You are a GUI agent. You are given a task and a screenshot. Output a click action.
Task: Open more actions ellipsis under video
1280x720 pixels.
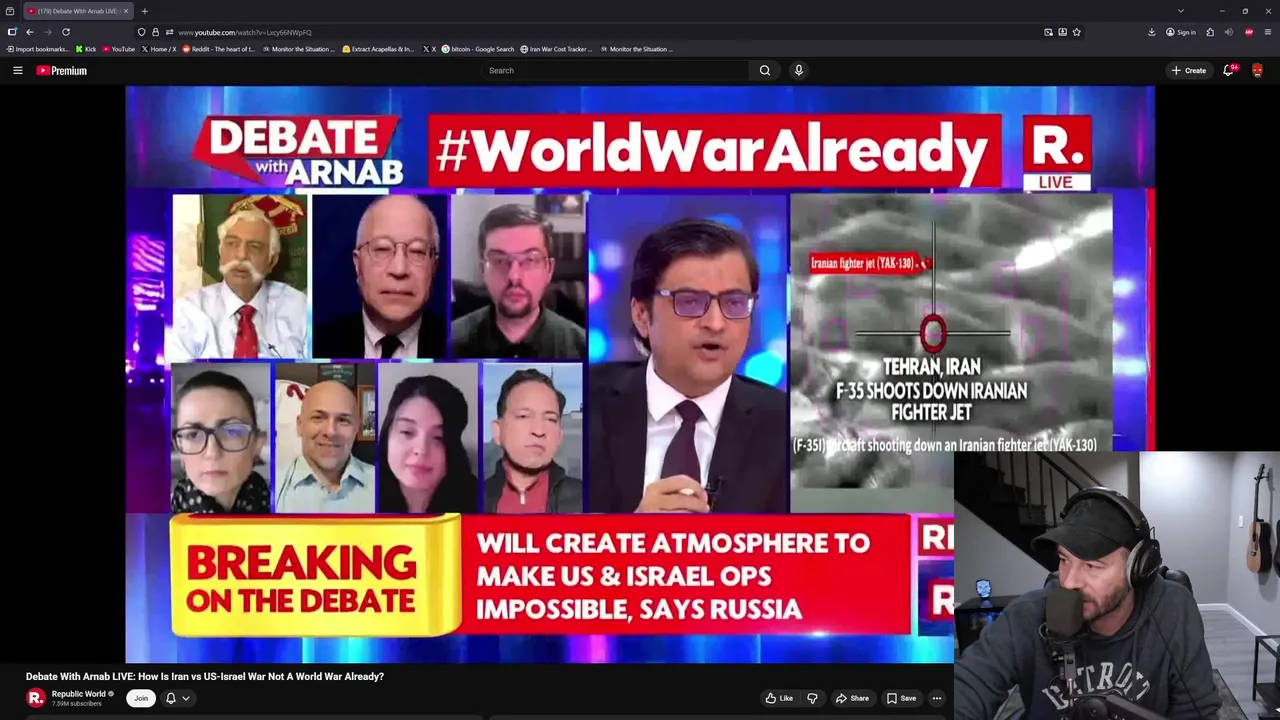pyautogui.click(x=937, y=698)
